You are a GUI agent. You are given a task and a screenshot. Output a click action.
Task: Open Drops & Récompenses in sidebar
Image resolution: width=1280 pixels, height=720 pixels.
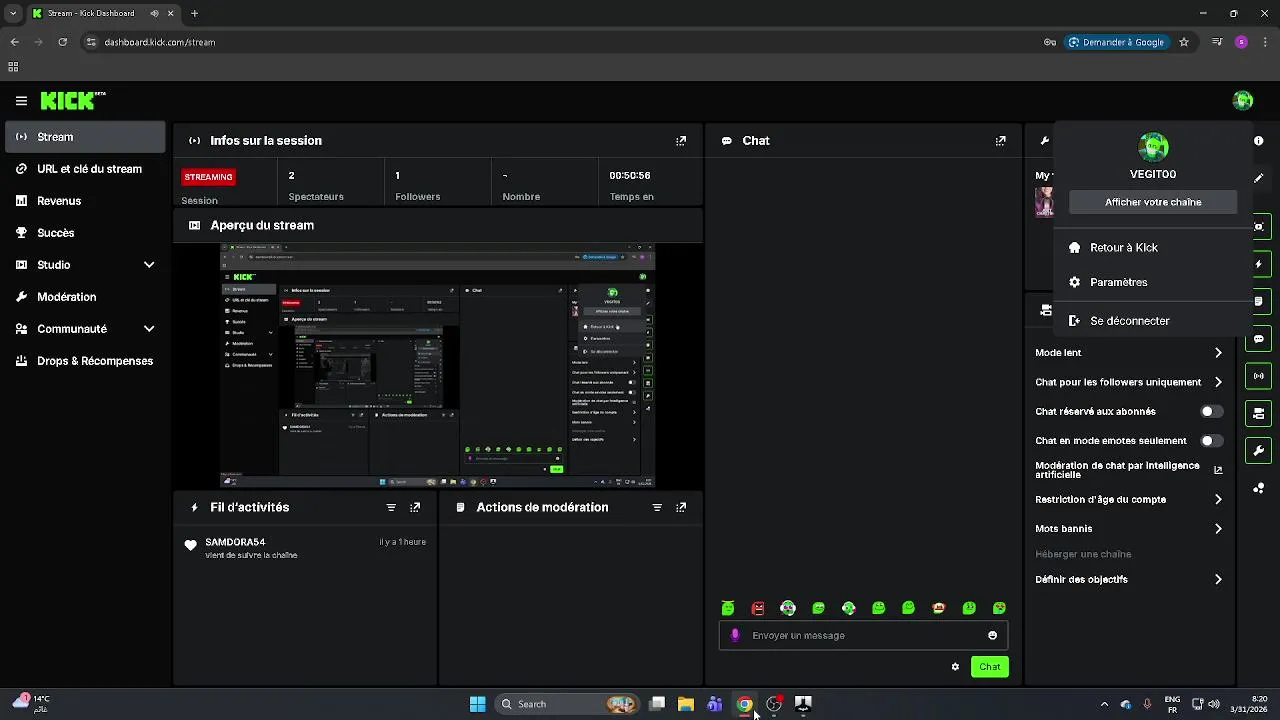click(x=85, y=361)
